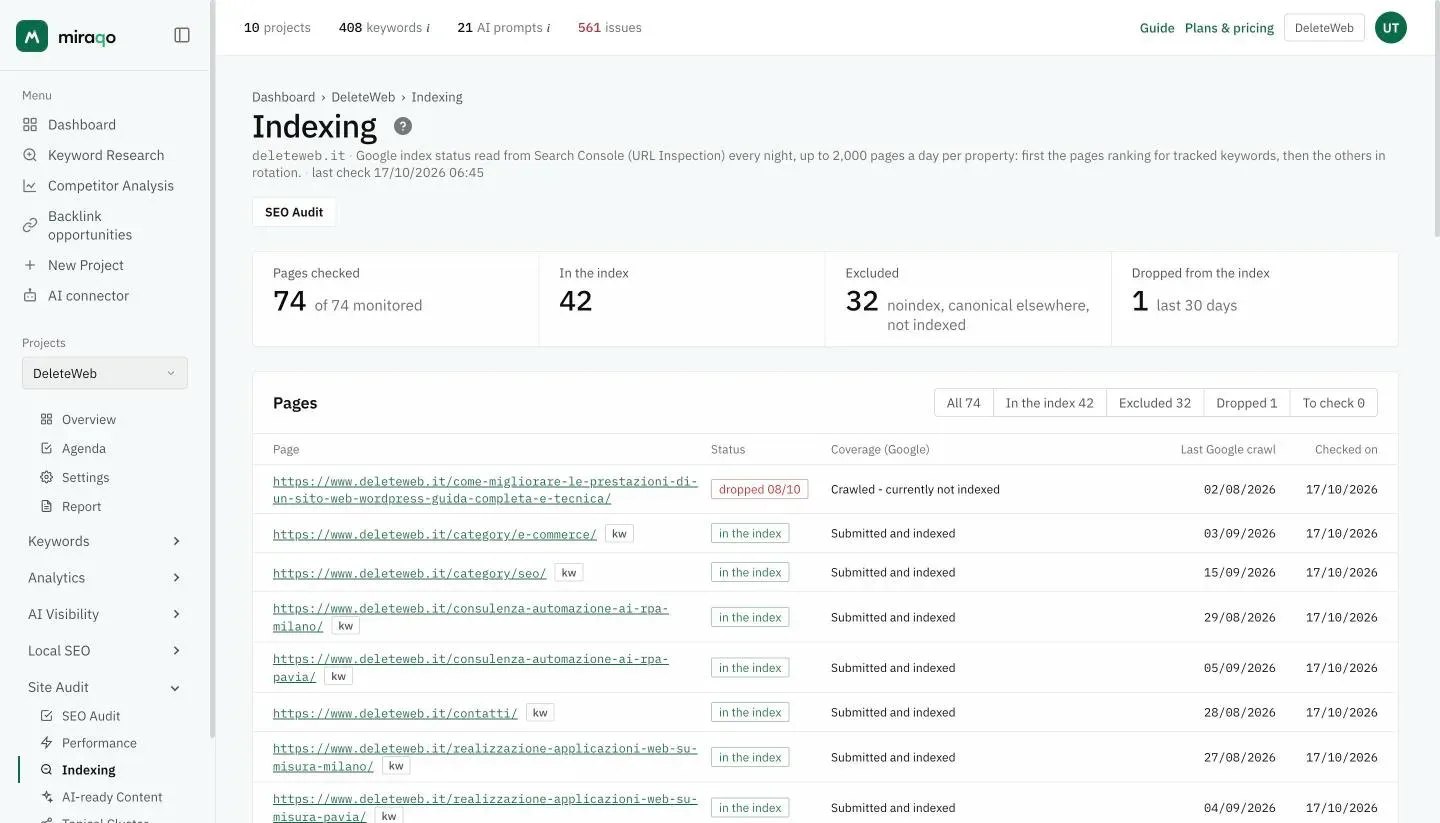Open Keyword Research from the menu
The width and height of the screenshot is (1440, 823).
pyautogui.click(x=105, y=155)
